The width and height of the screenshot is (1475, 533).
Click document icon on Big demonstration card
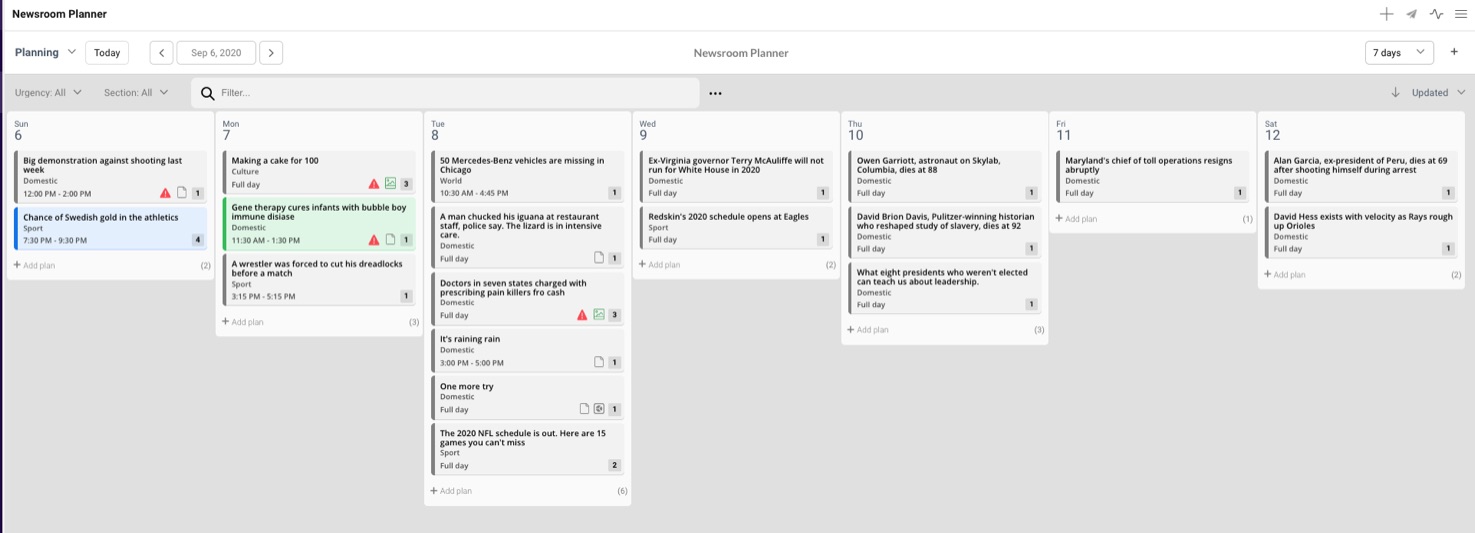(x=182, y=193)
